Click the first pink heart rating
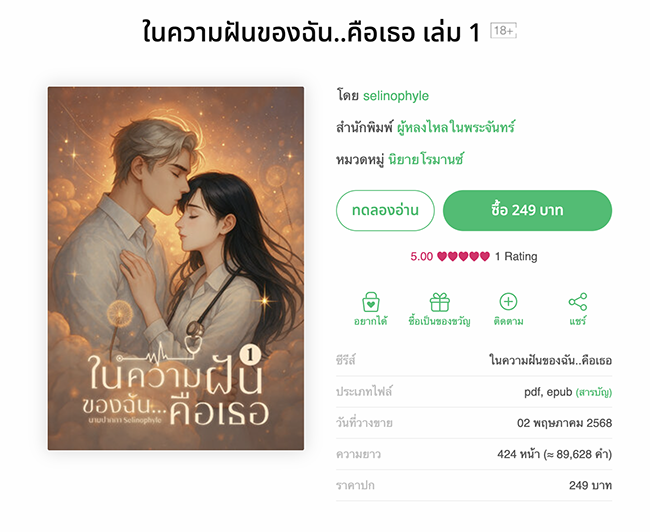This screenshot has height=532, width=650. pyautogui.click(x=442, y=256)
